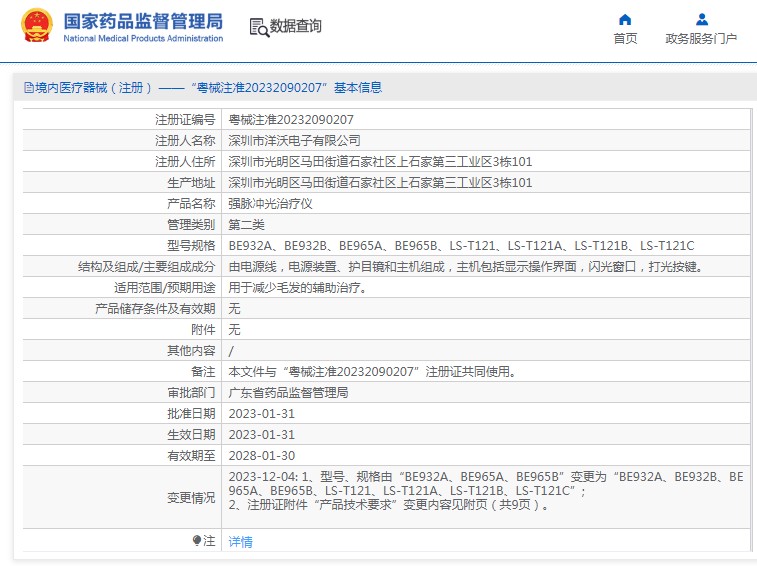Click the 备注 label

[x=203, y=372]
